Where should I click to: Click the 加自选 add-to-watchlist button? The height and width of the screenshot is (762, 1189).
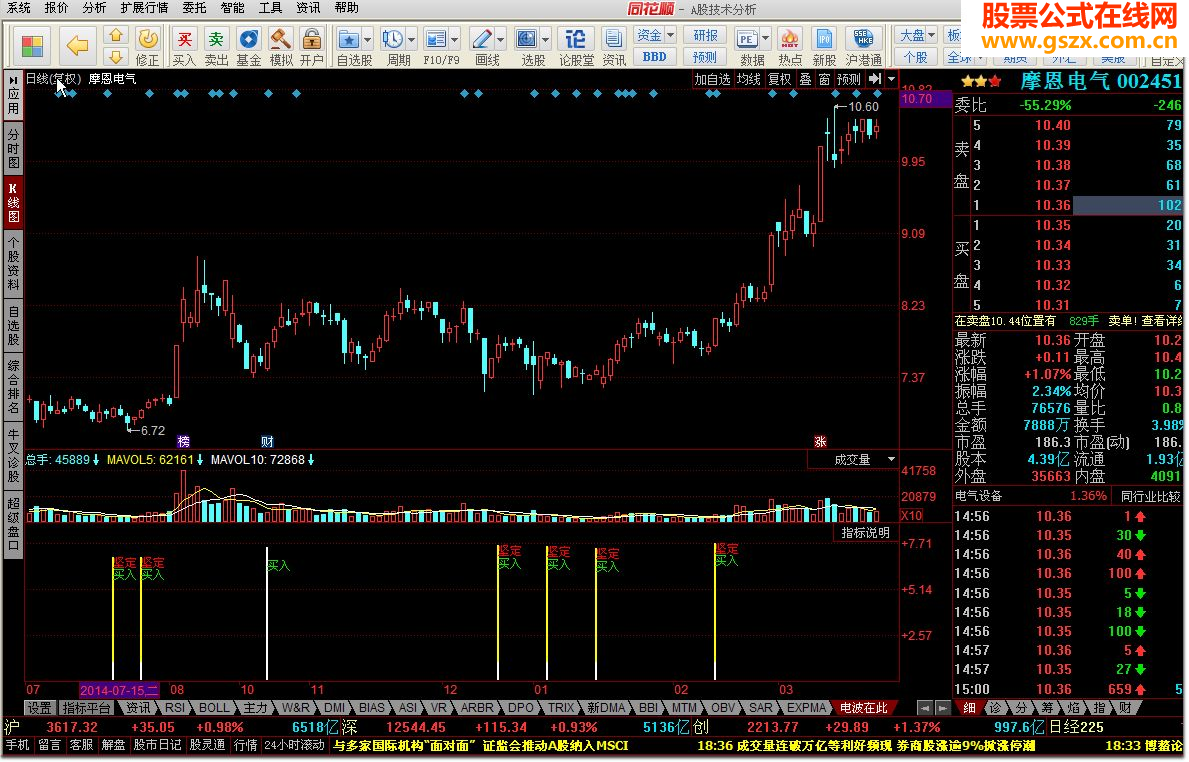point(713,79)
